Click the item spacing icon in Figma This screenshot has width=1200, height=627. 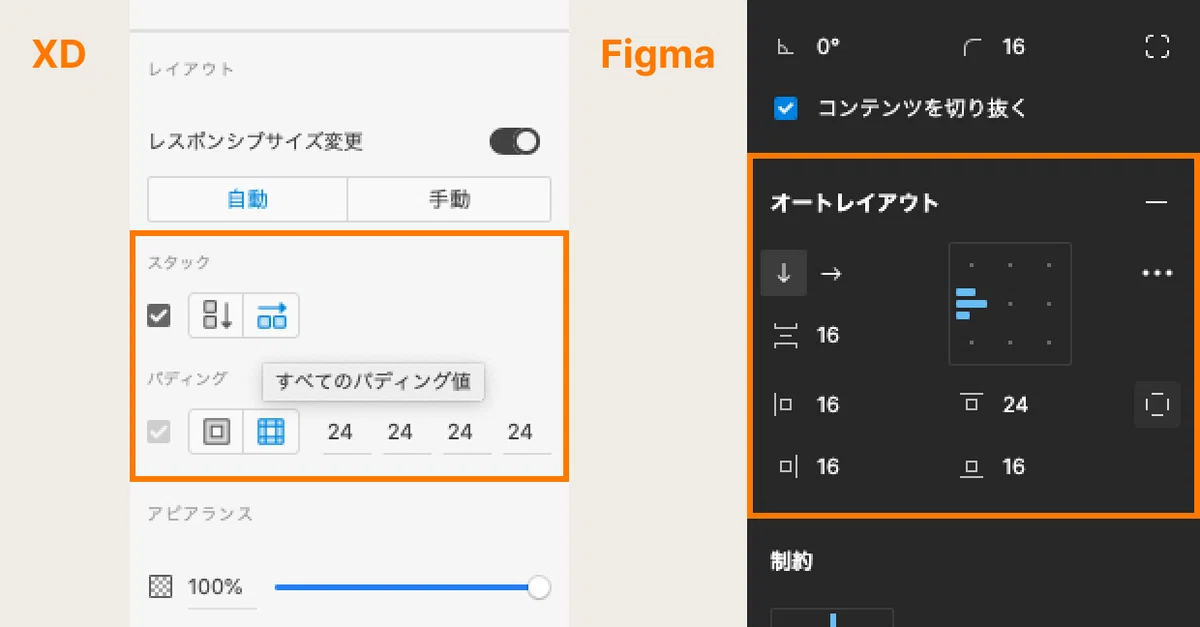point(786,335)
